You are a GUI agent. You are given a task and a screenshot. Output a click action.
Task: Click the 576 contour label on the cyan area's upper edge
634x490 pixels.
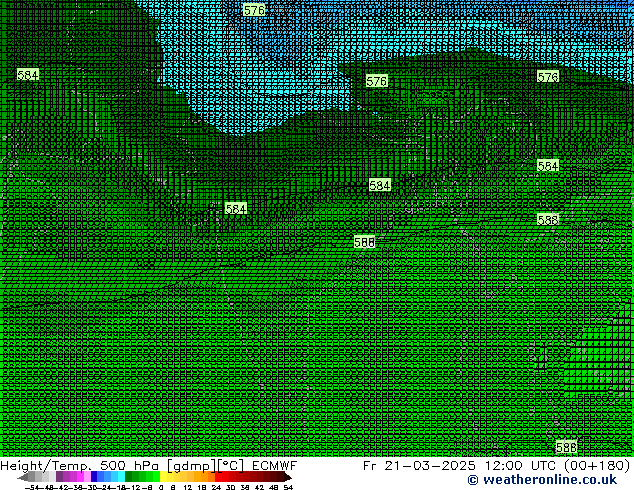254,10
